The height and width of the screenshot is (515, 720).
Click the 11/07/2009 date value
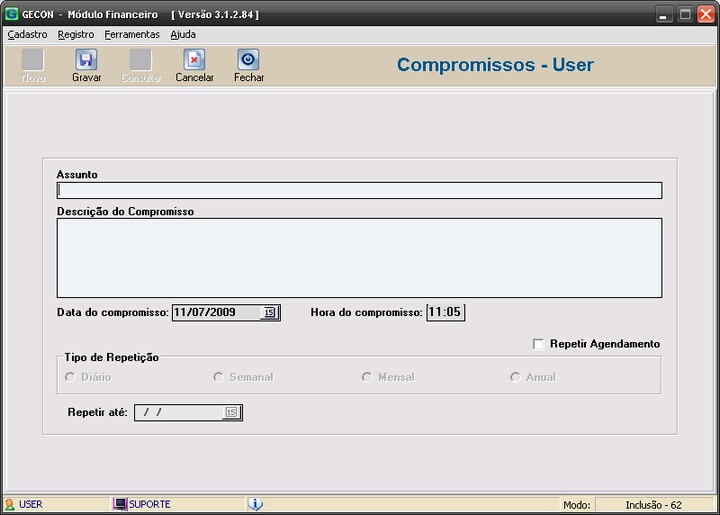tap(205, 312)
